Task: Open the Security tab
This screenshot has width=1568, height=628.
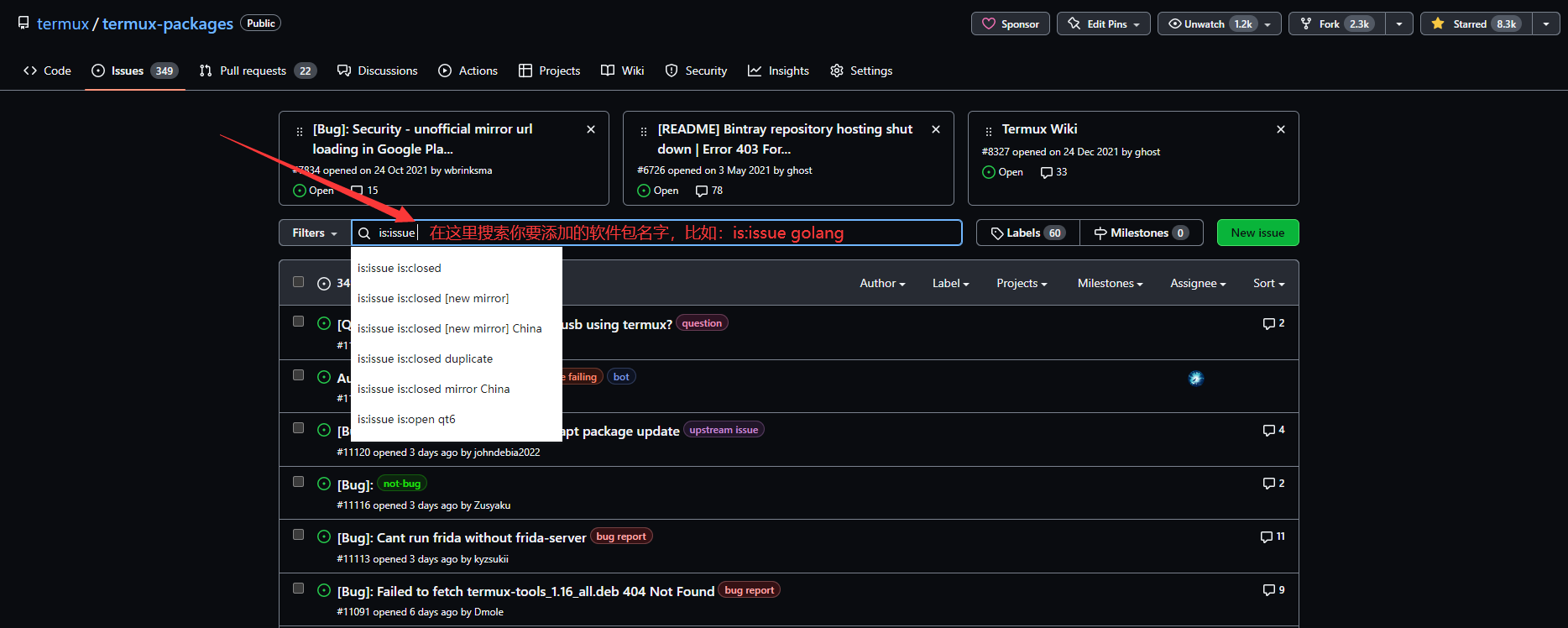Action: pyautogui.click(x=696, y=71)
